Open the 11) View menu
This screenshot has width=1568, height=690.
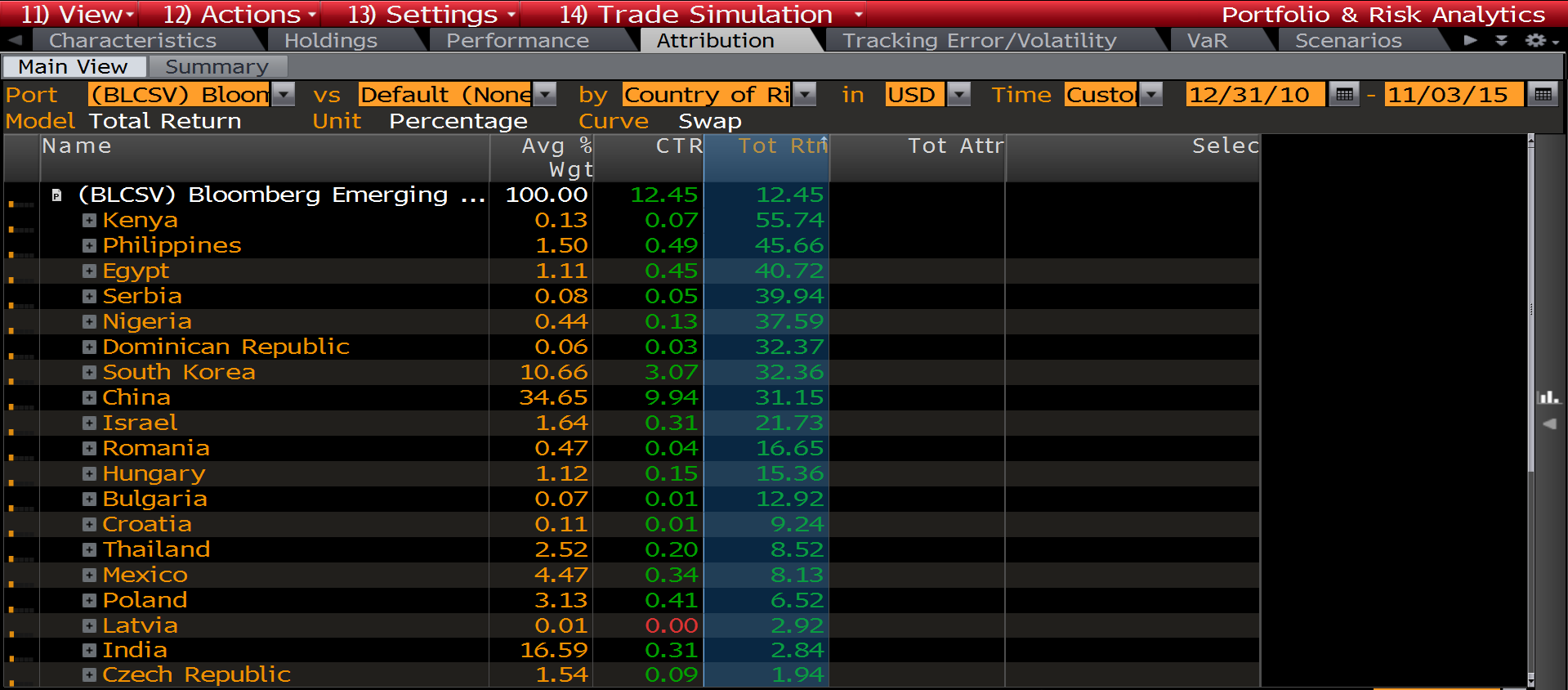(76, 14)
